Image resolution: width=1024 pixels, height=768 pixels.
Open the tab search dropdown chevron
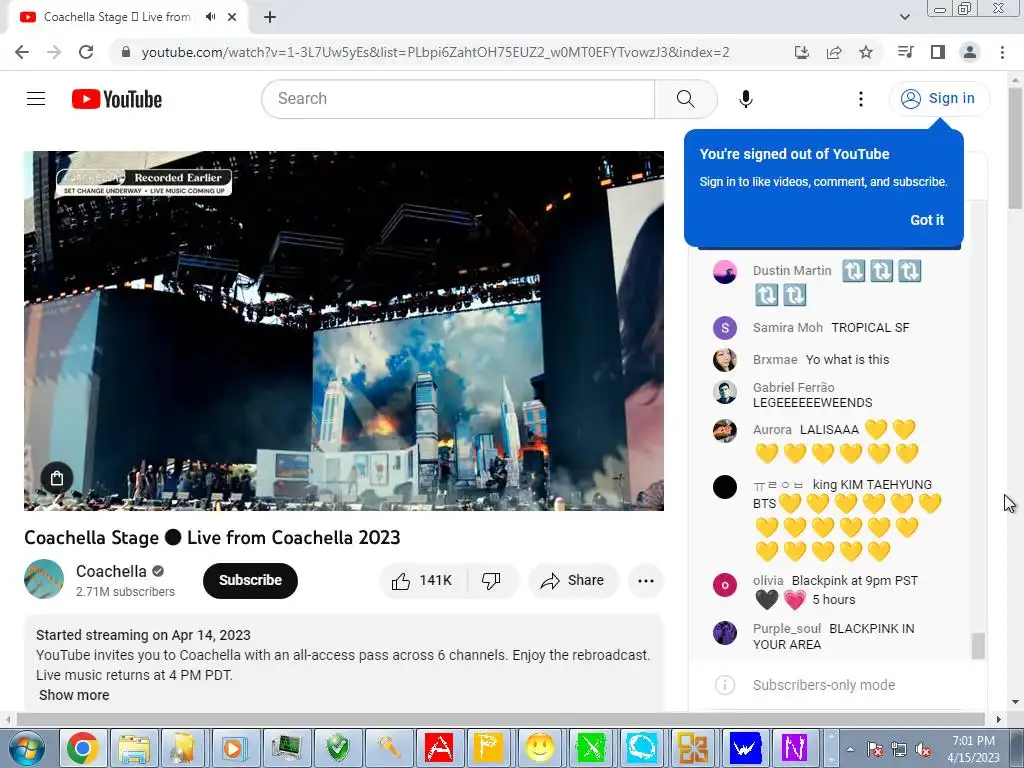coord(904,17)
